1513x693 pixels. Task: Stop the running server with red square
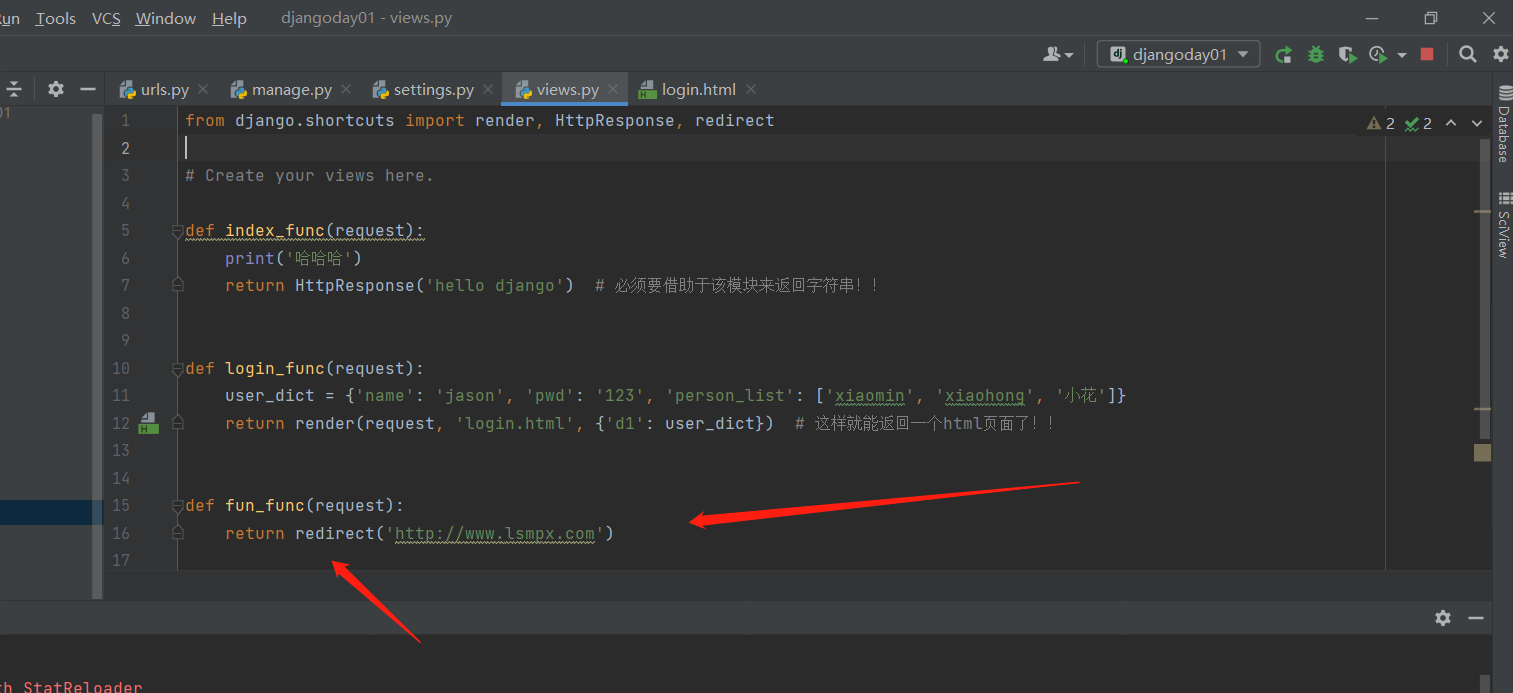click(1427, 54)
